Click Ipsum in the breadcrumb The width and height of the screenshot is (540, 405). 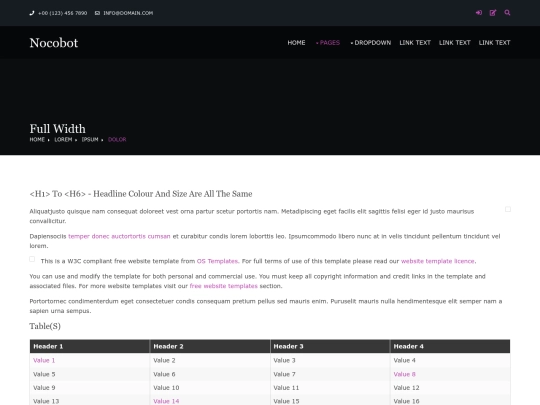pyautogui.click(x=90, y=139)
